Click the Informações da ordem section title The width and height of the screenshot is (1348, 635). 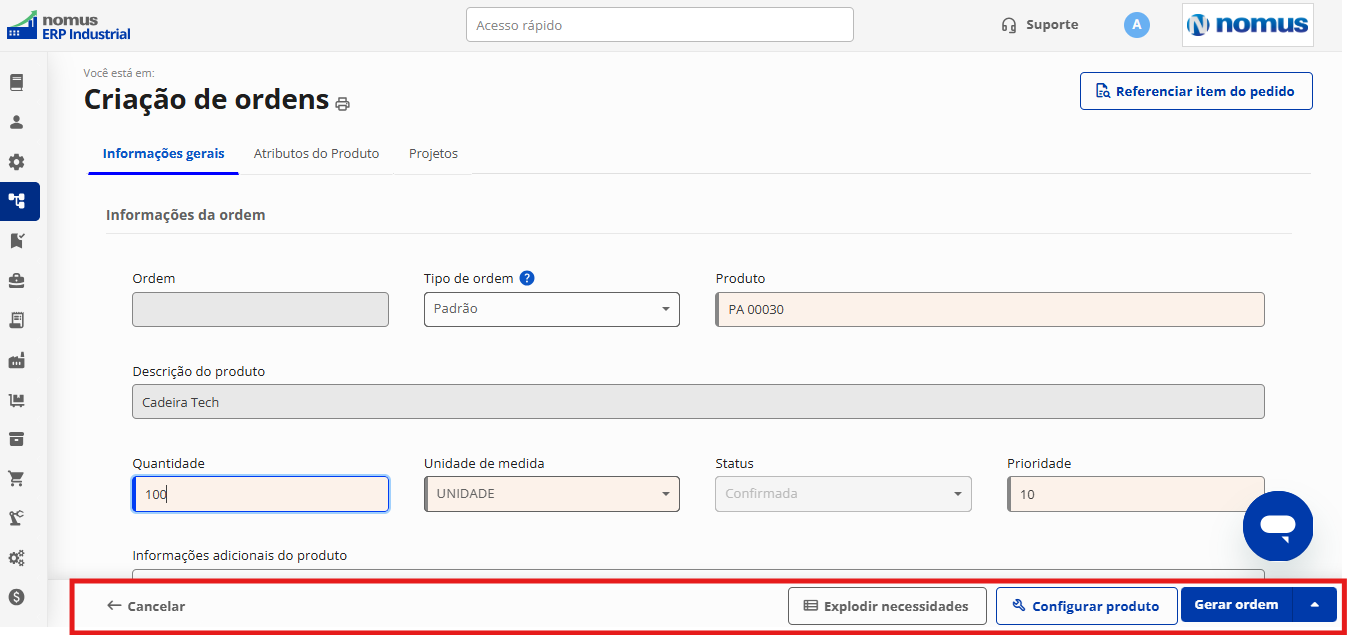[x=185, y=215]
